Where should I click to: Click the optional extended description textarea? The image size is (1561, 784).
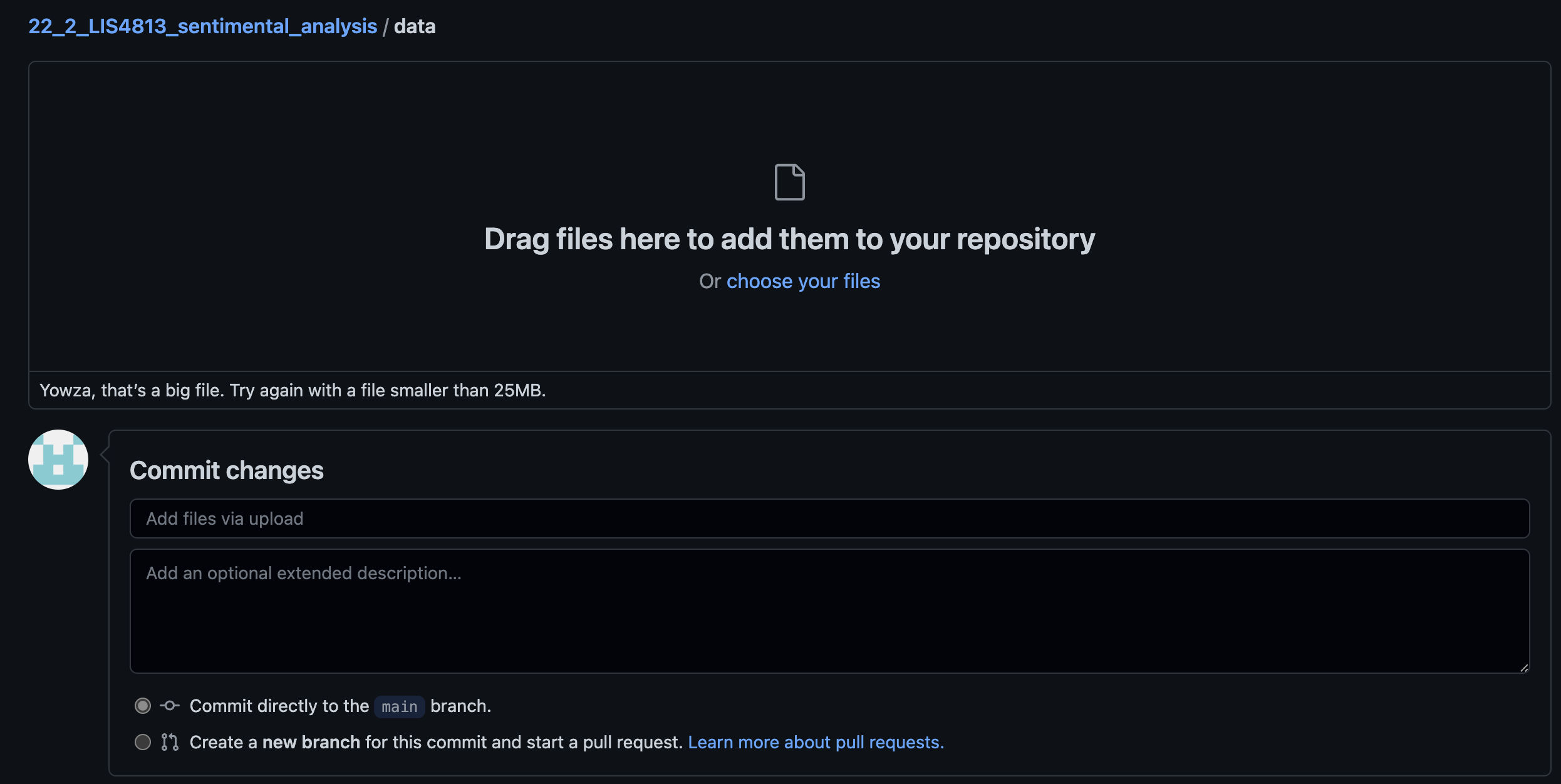(829, 611)
